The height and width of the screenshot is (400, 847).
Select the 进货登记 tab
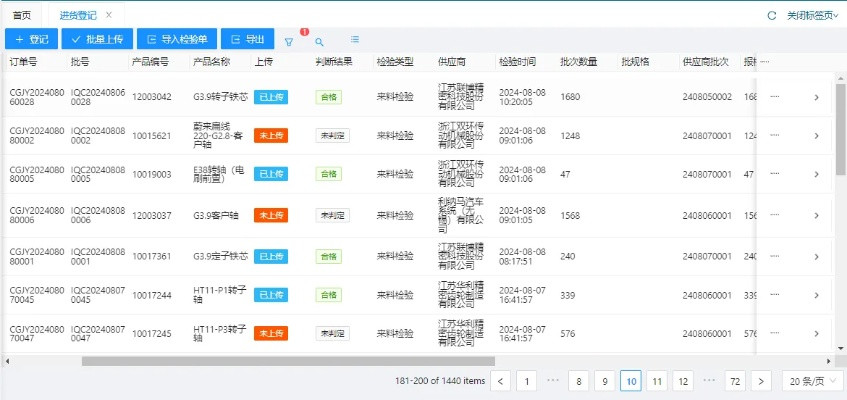point(76,15)
